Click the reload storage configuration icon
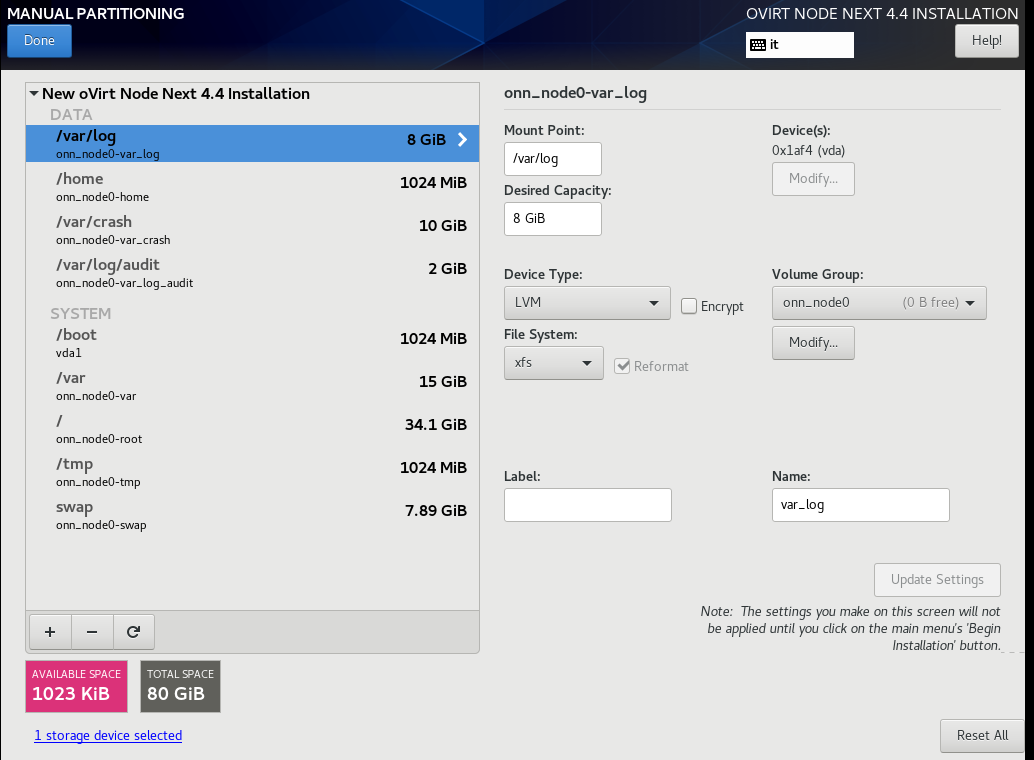 [x=133, y=632]
